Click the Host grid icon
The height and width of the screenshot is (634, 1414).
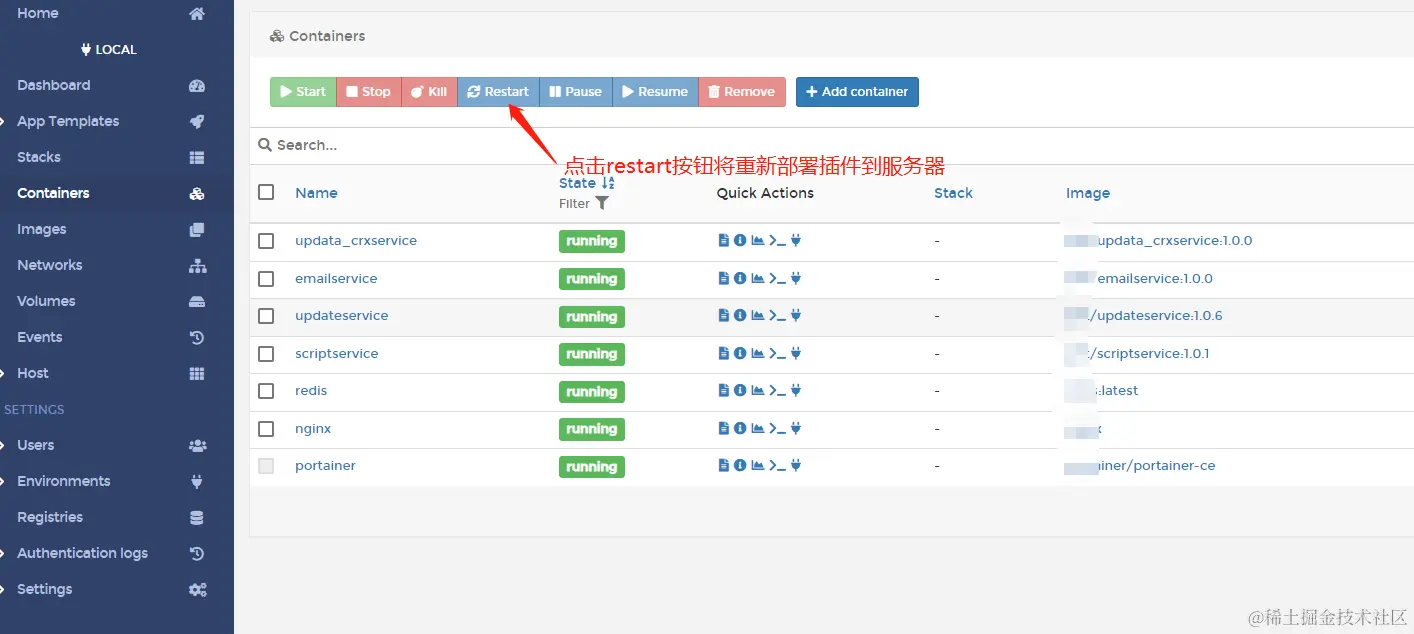(x=197, y=373)
